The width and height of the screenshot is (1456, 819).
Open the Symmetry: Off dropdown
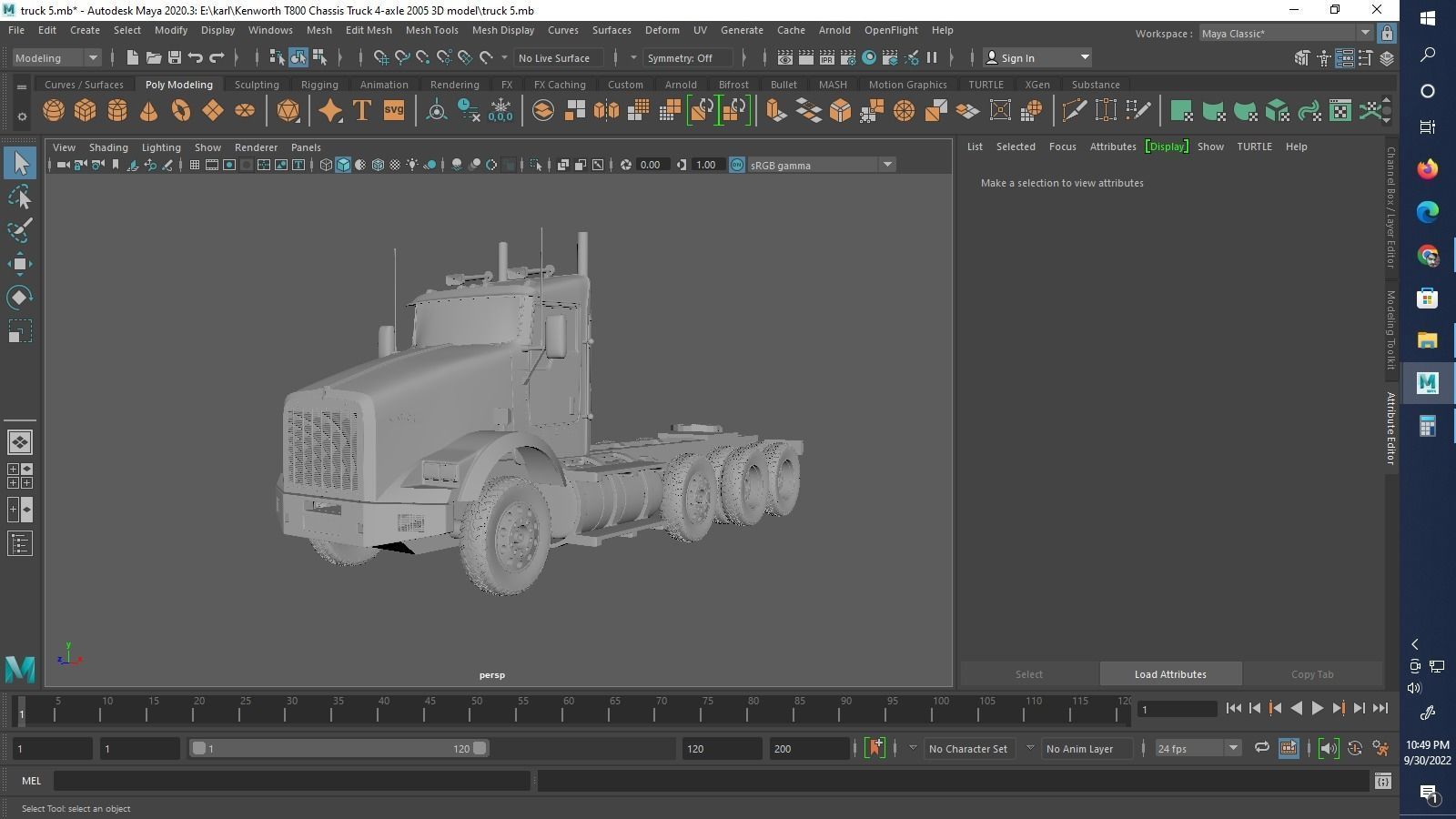point(687,57)
